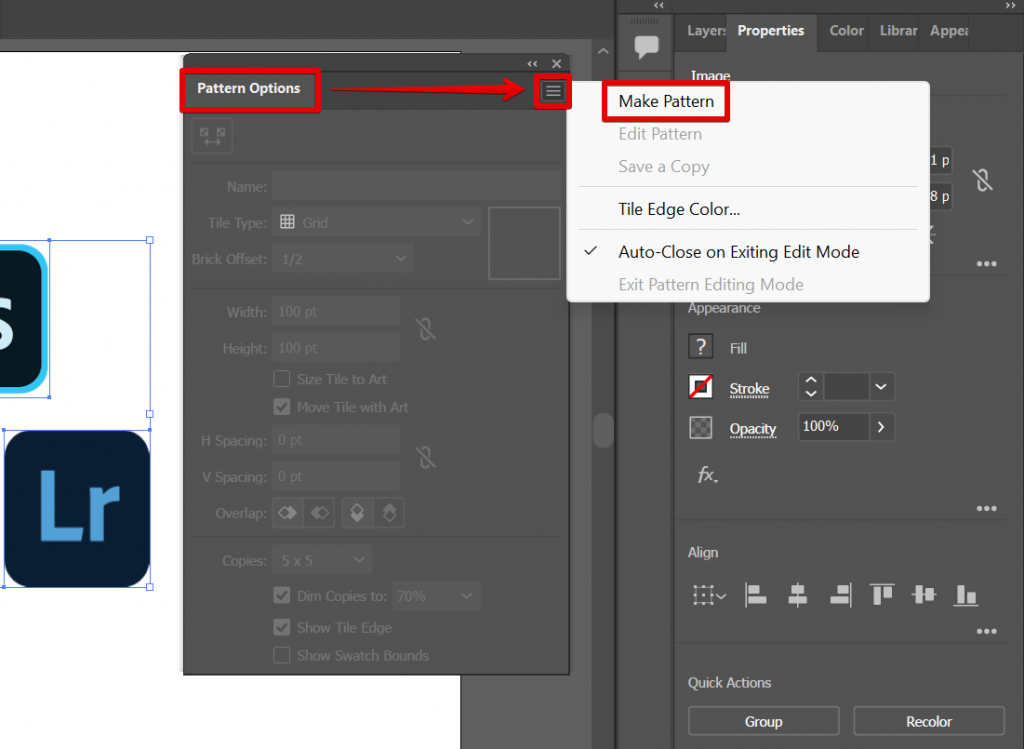This screenshot has height=749, width=1024.
Task: Click the pattern Name input field
Action: (417, 186)
